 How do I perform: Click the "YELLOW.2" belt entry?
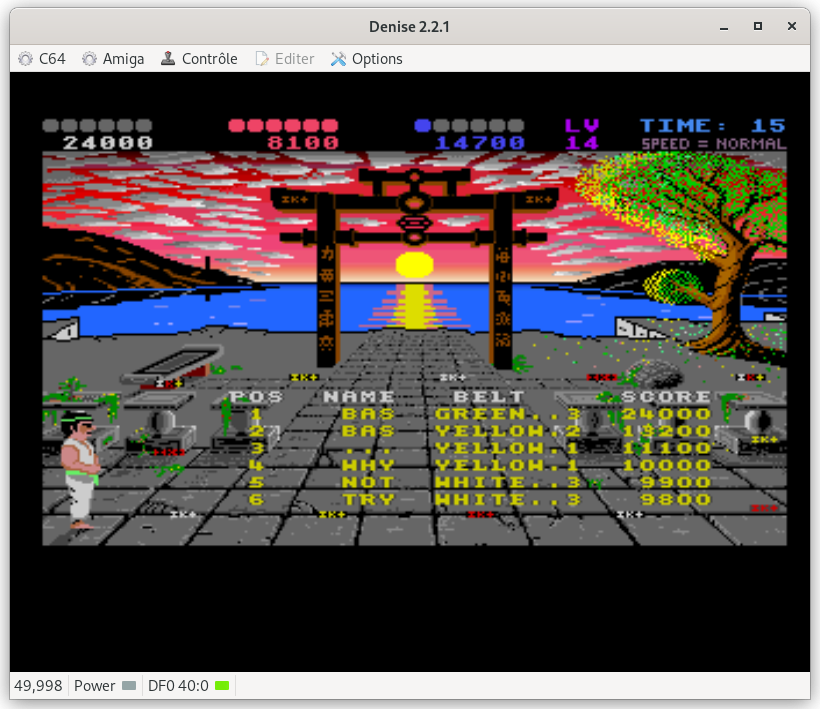pyautogui.click(x=508, y=431)
